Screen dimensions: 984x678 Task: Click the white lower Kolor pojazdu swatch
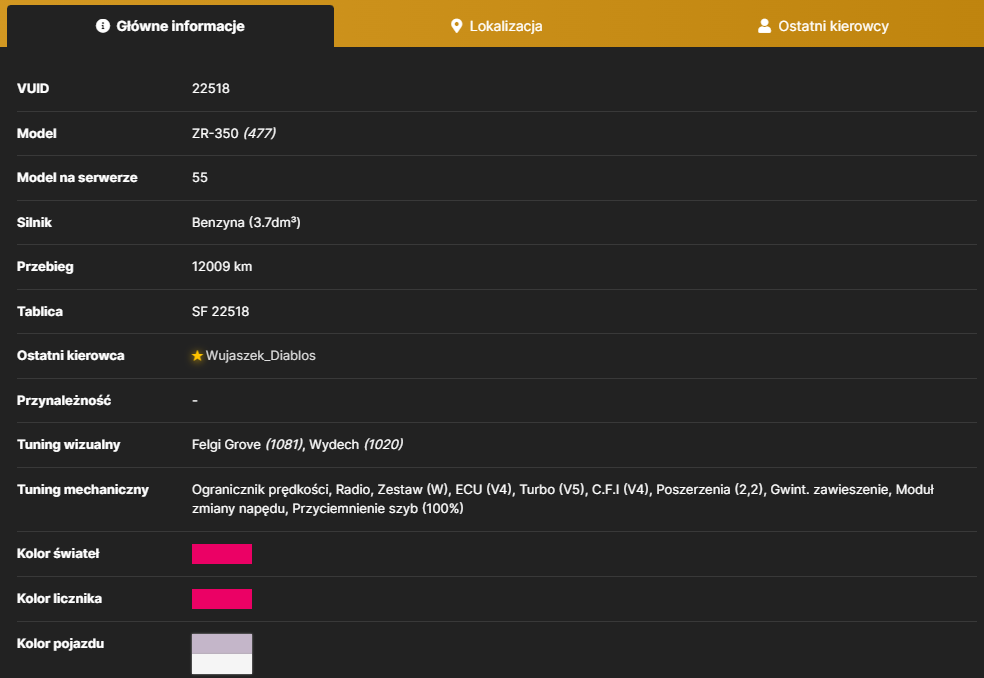pyautogui.click(x=222, y=664)
